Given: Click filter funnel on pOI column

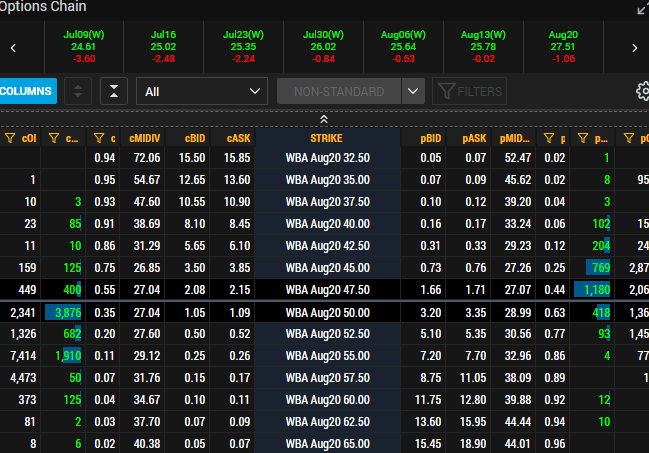Looking at the screenshot, I should click(629, 138).
